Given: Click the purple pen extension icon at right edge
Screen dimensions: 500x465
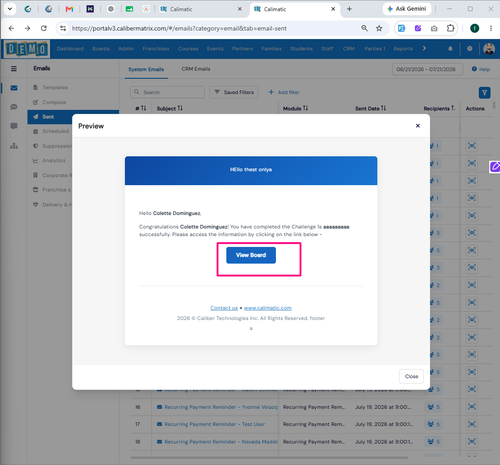Looking at the screenshot, I should (495, 167).
